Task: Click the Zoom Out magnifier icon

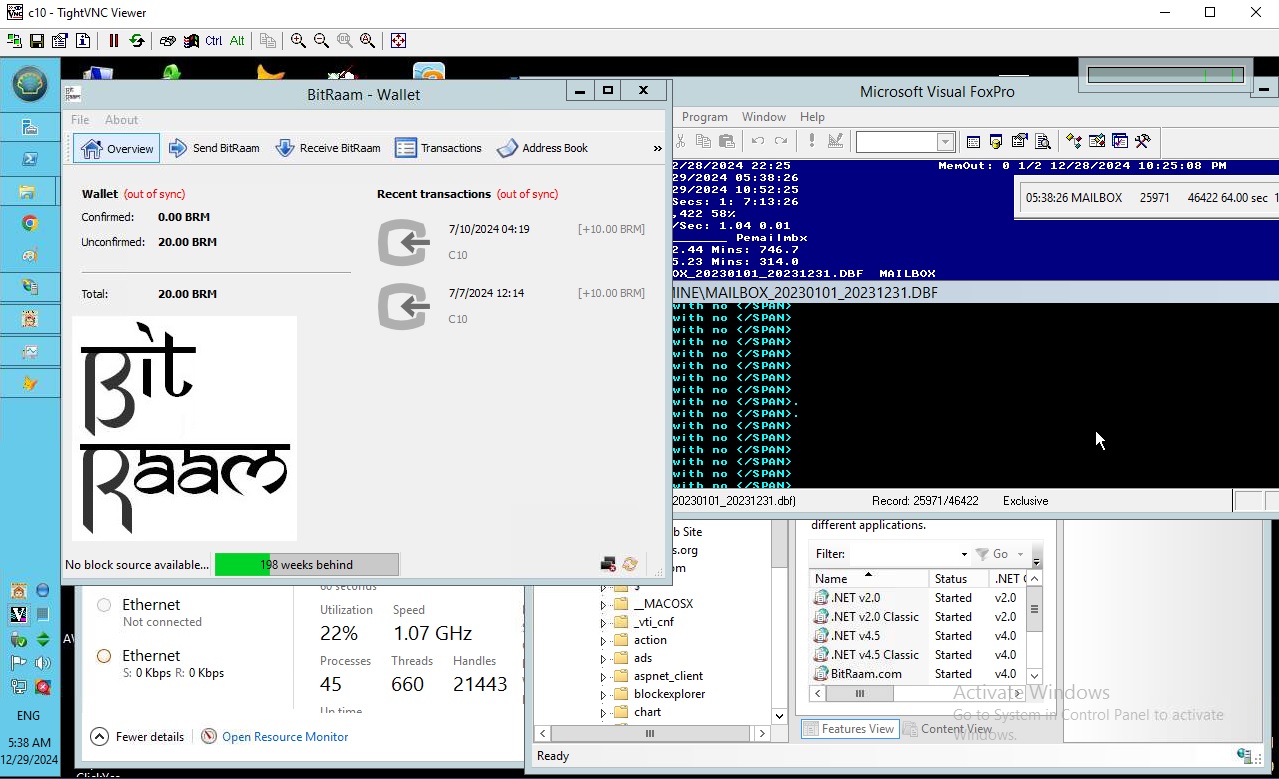Action: click(321, 41)
